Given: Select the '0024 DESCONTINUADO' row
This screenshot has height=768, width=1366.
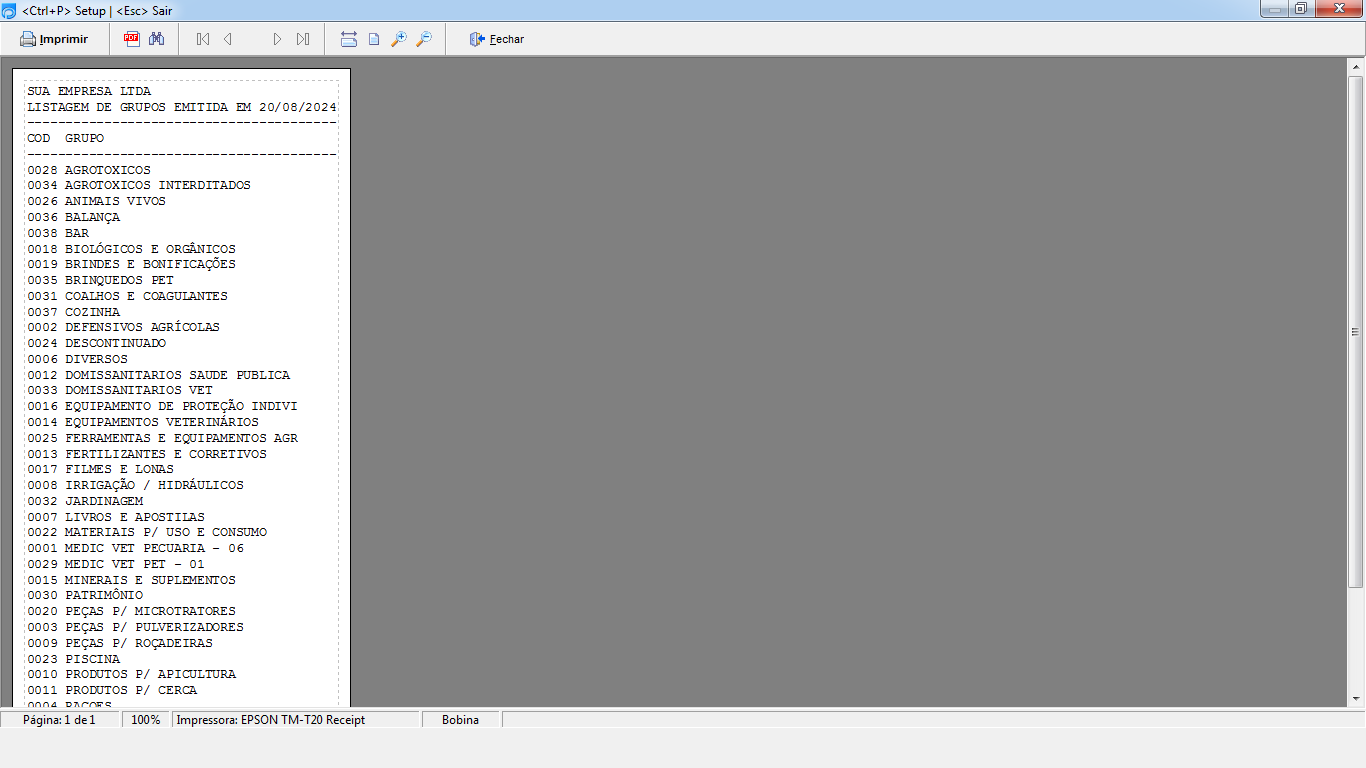Looking at the screenshot, I should tap(97, 343).
